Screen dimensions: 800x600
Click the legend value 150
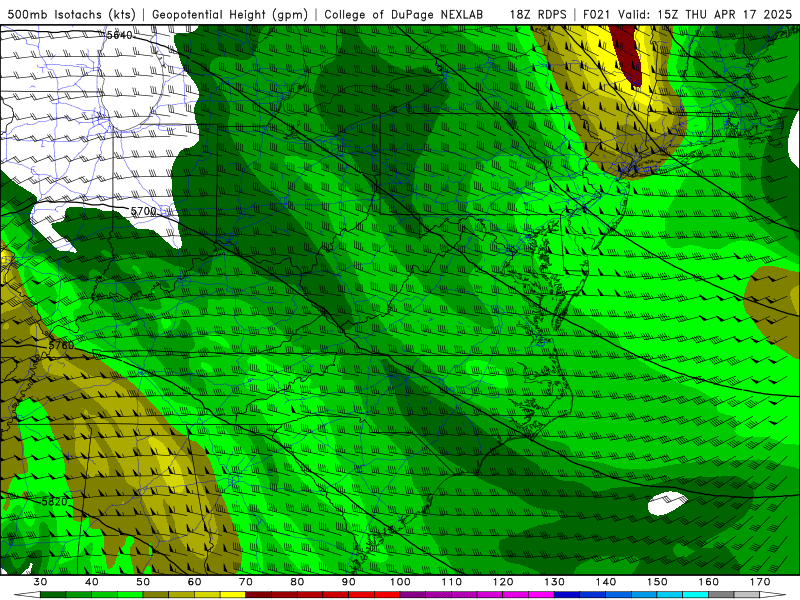click(x=657, y=582)
